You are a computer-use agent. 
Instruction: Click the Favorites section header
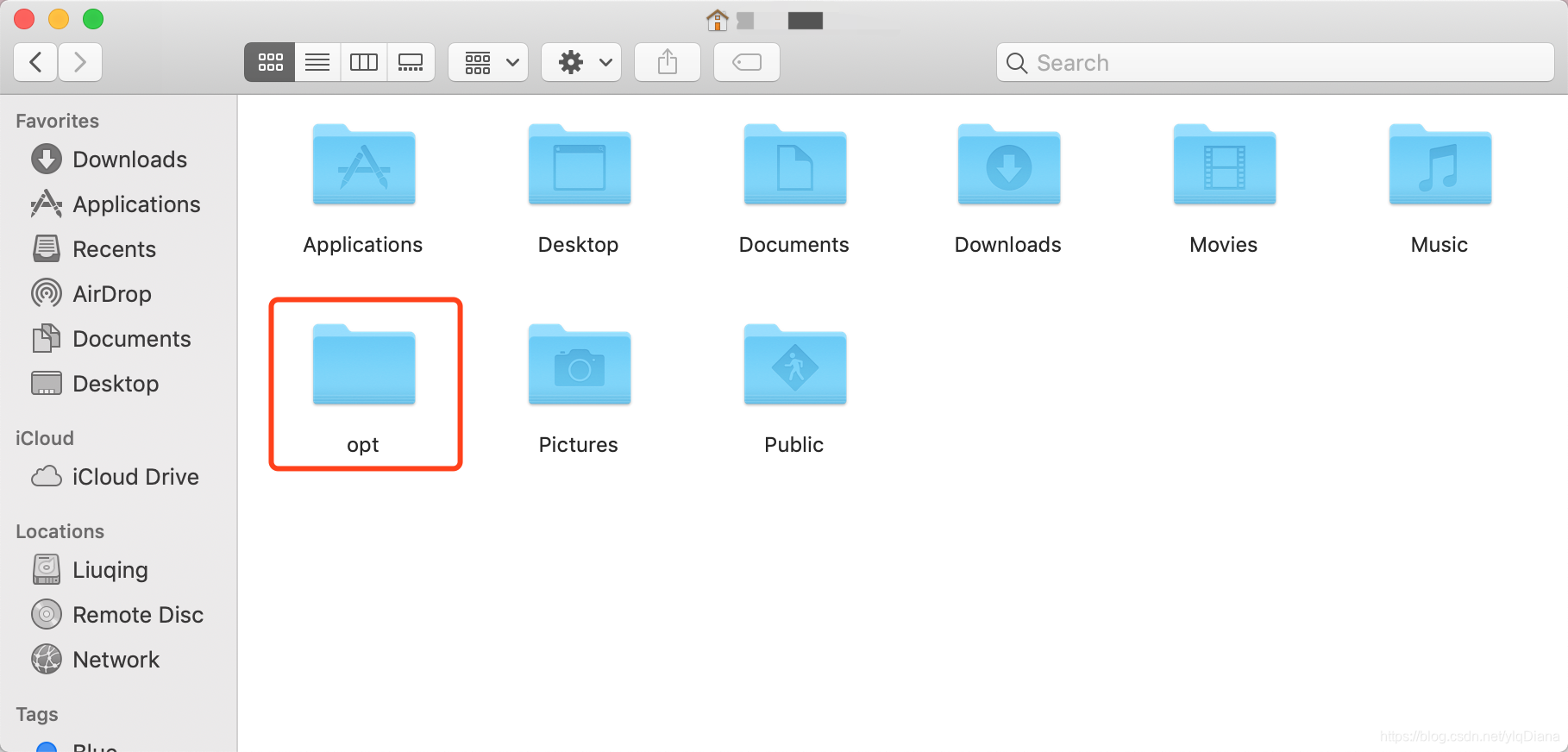[57, 121]
